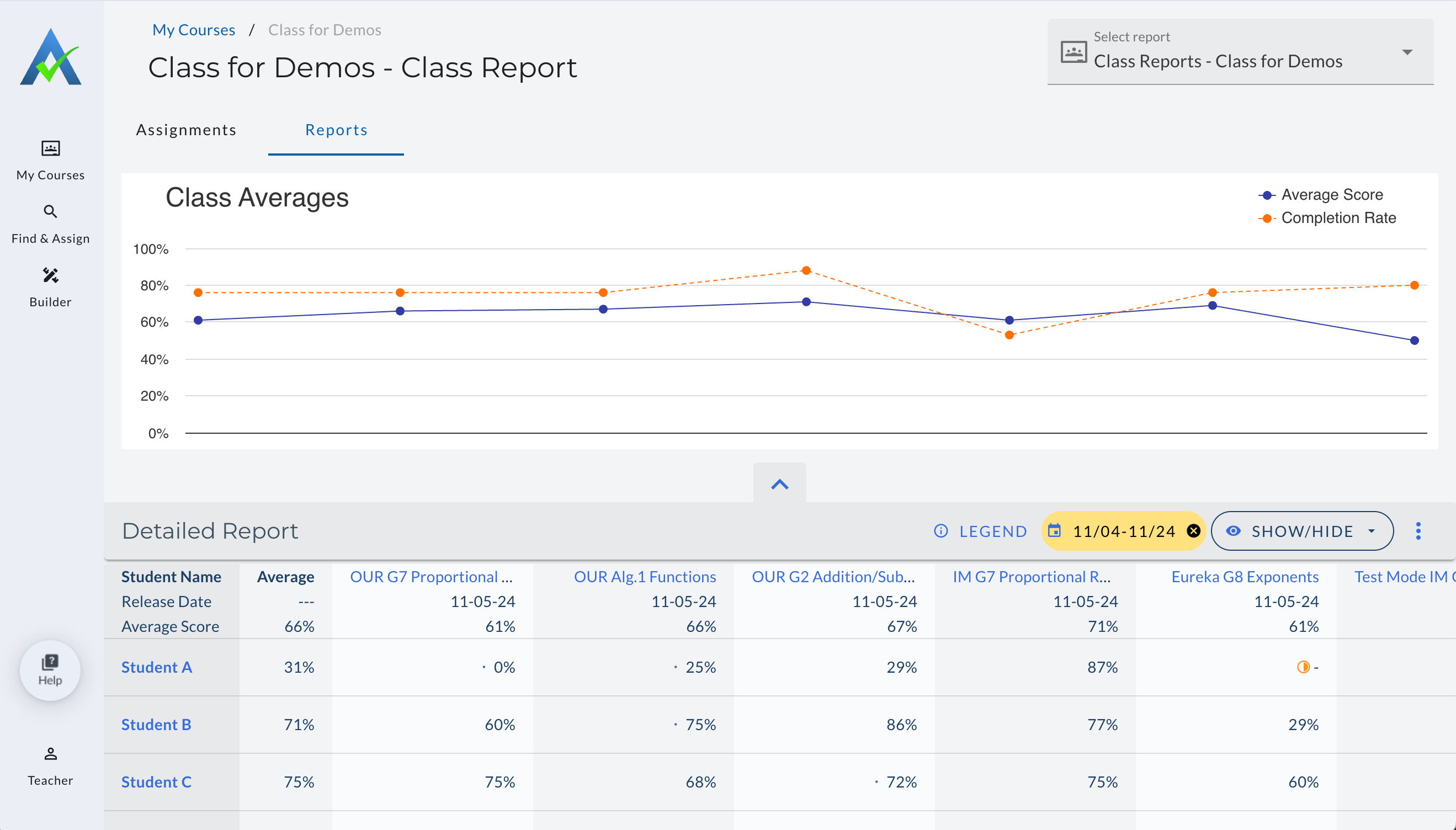
Task: Click the half-circle in-progress icon for Student A
Action: (x=1303, y=667)
